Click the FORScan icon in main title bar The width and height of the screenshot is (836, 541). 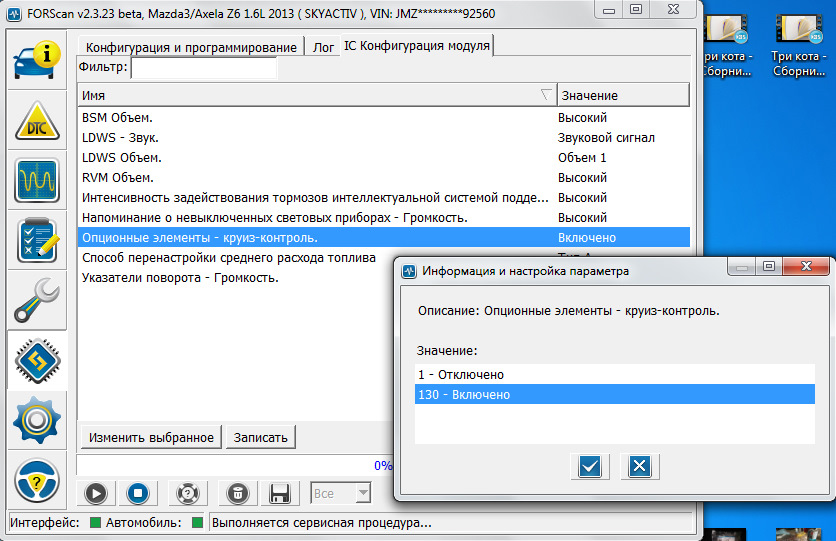[x=14, y=13]
